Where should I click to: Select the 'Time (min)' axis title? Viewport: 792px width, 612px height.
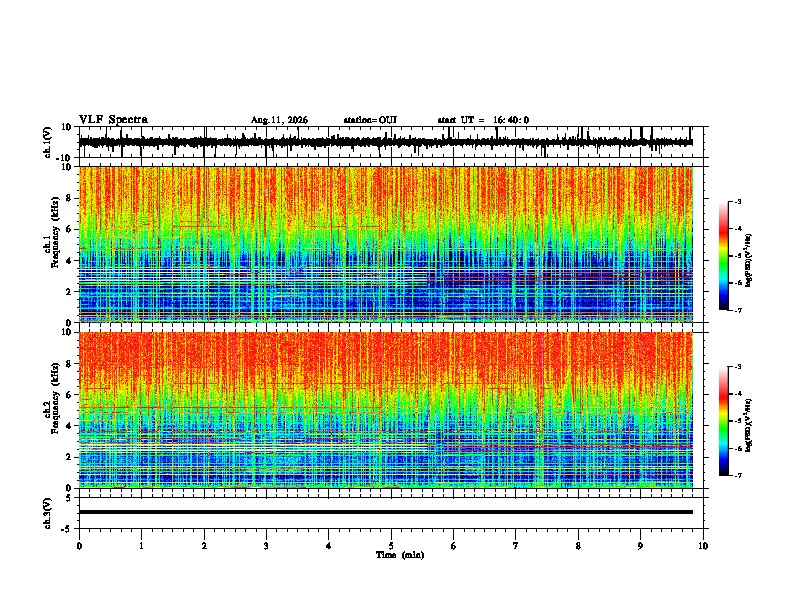pos(400,555)
